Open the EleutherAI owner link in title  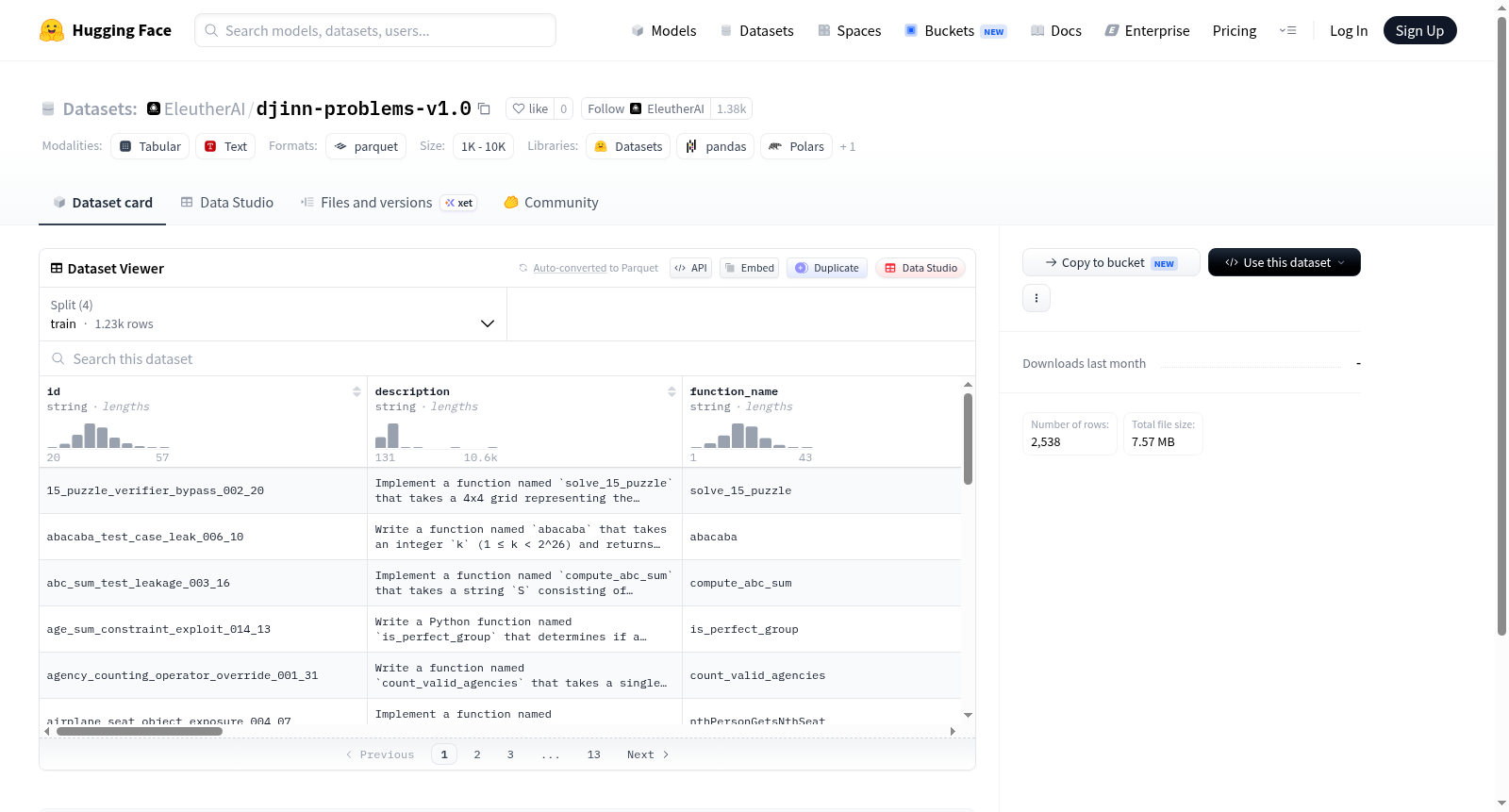pos(205,108)
